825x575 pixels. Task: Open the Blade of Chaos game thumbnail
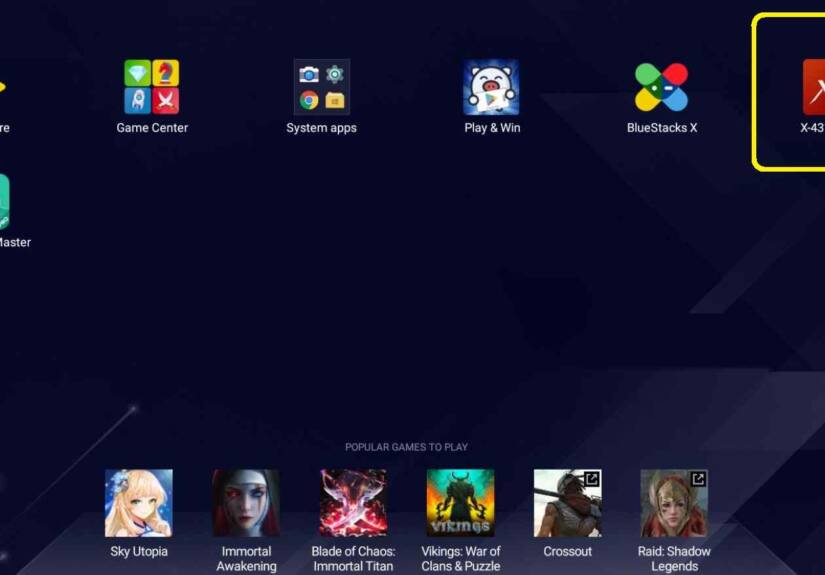tap(353, 503)
